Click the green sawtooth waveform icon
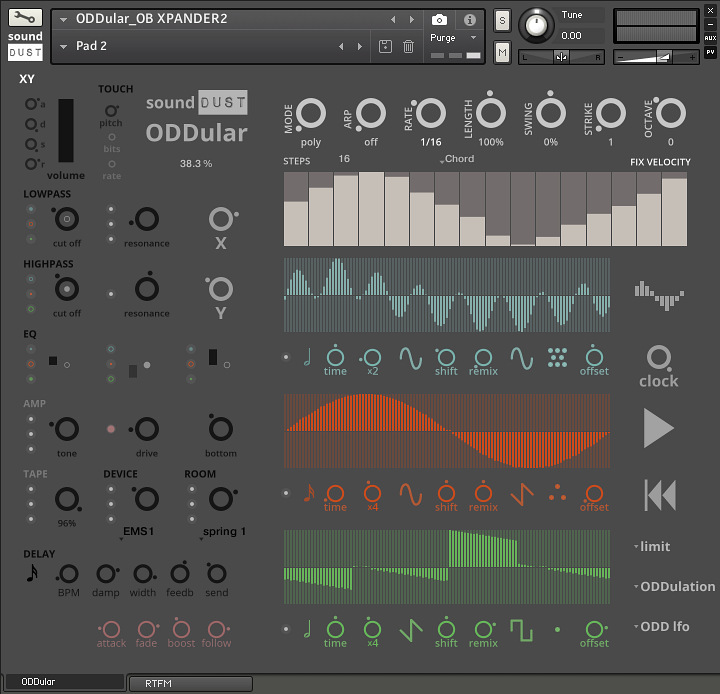 pos(411,630)
